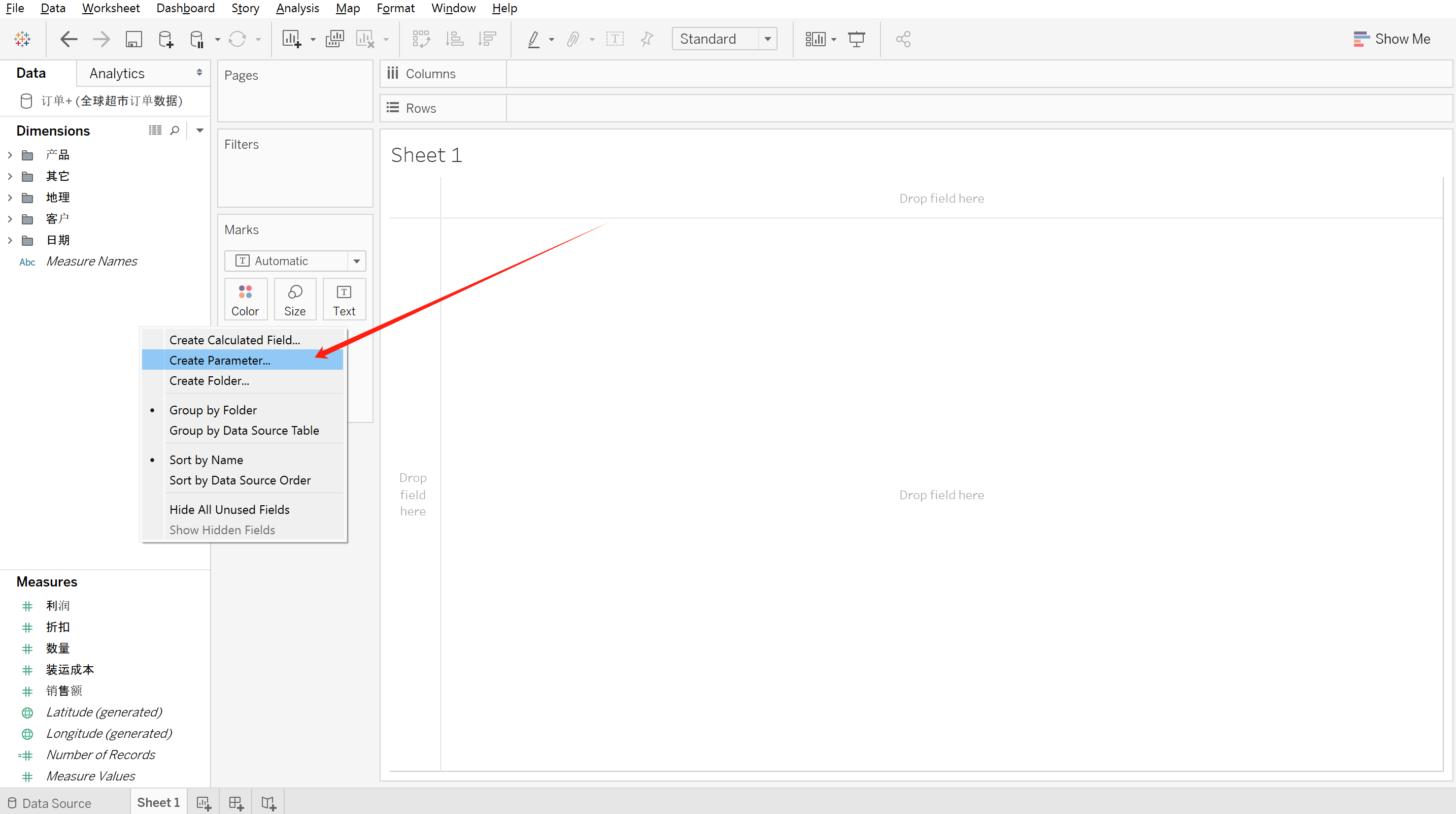The image size is (1456, 814).
Task: Open the Marks type Automatic dropdown
Action: [x=357, y=262]
